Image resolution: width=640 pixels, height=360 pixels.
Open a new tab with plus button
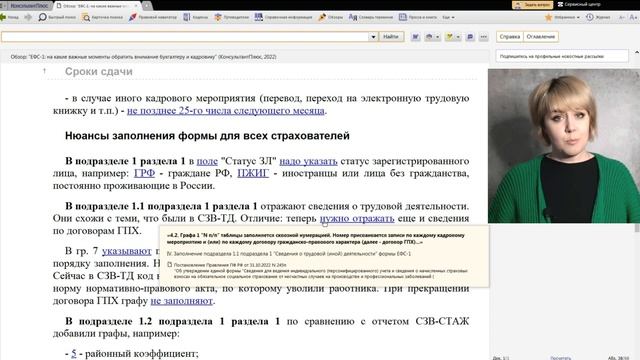147,6
